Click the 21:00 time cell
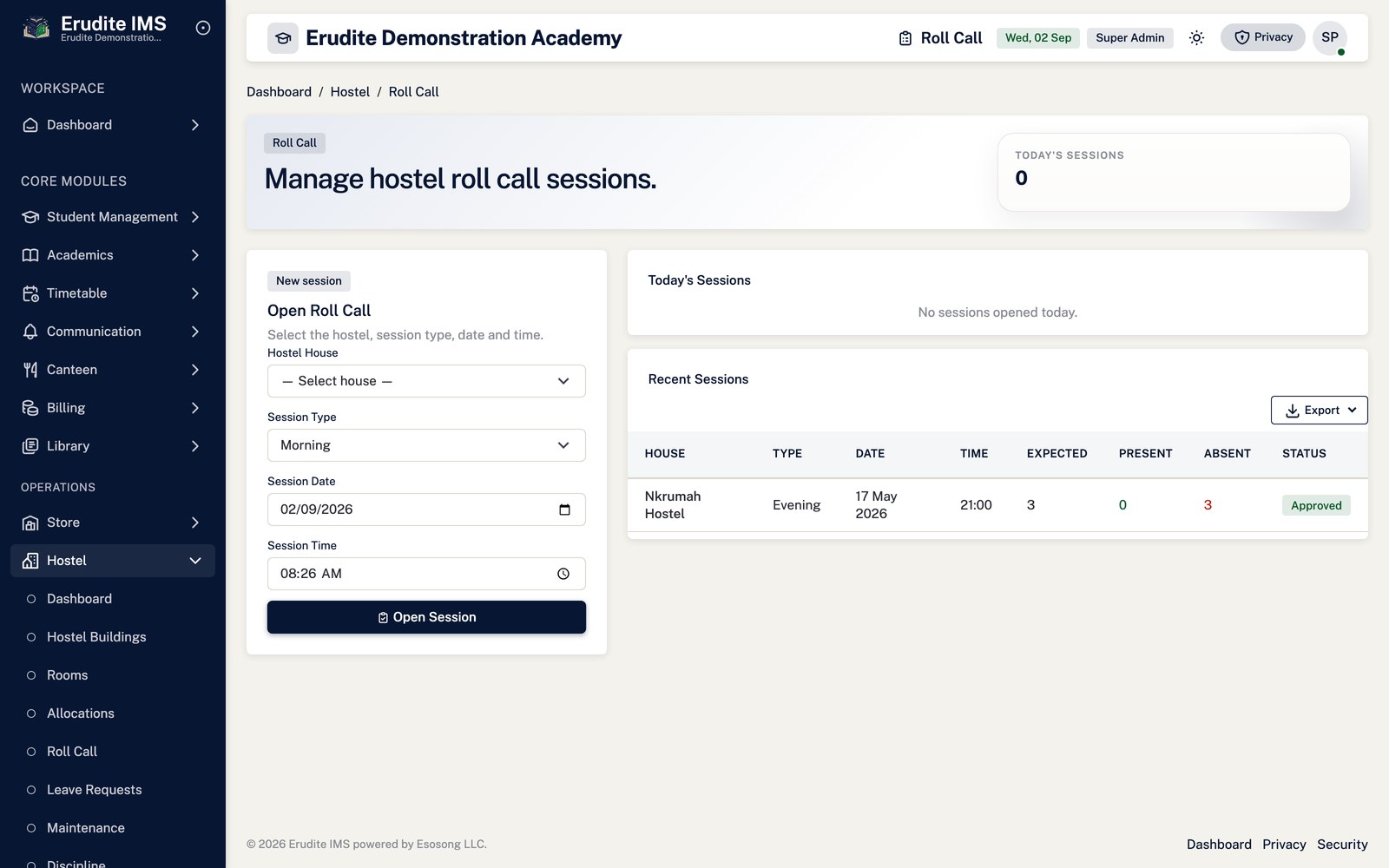This screenshot has height=868, width=1389. 976,505
